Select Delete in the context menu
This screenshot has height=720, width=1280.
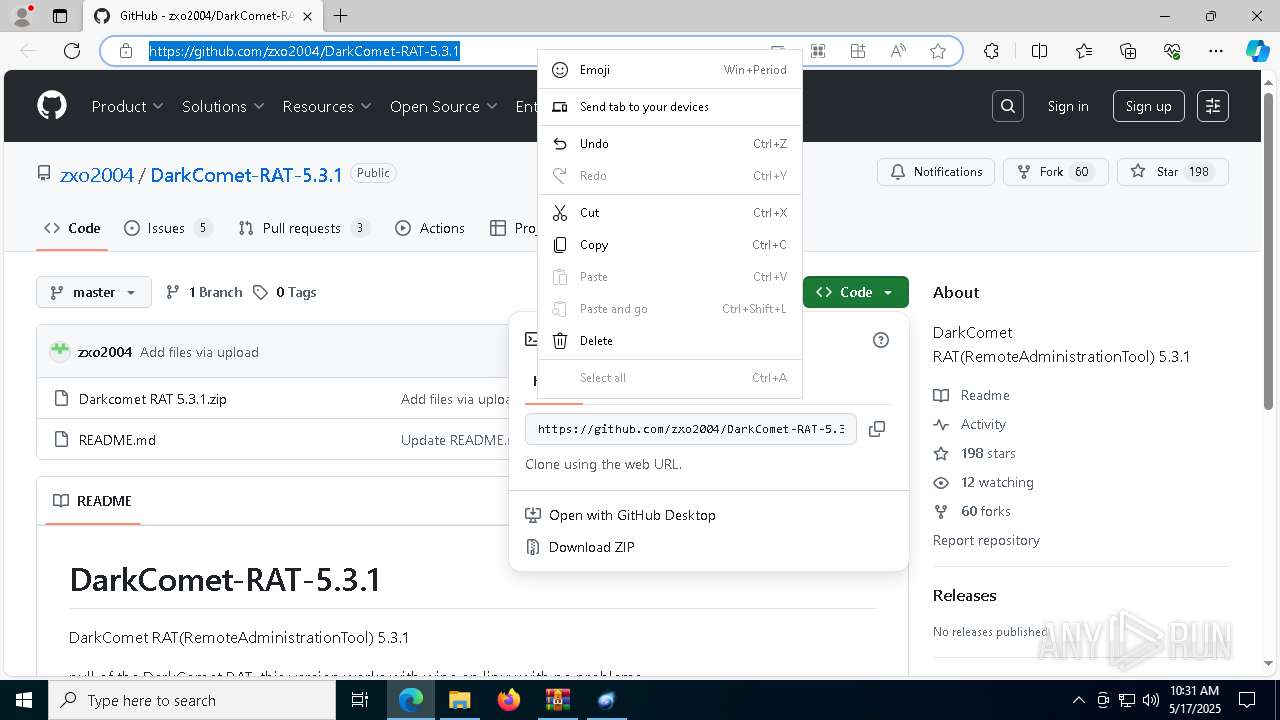670,341
